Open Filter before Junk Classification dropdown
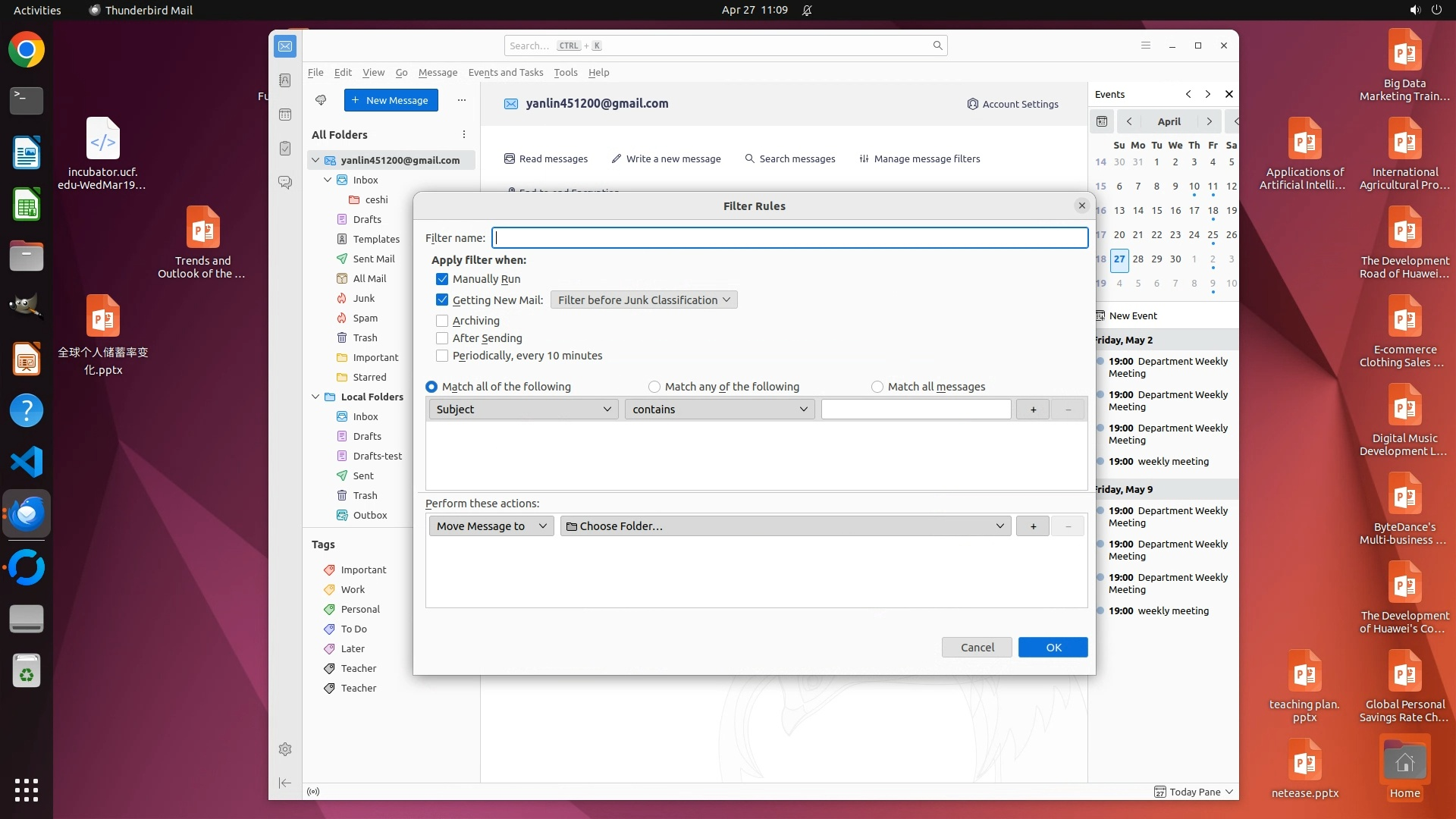Image resolution: width=1456 pixels, height=819 pixels. [x=644, y=300]
